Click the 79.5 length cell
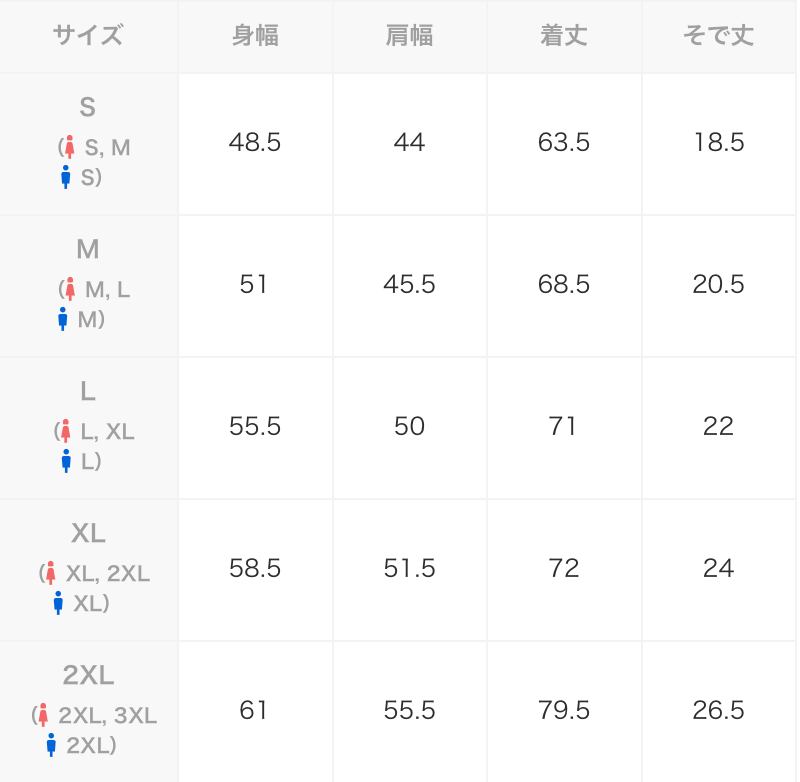Screen dimensions: 800x782 [x=564, y=711]
